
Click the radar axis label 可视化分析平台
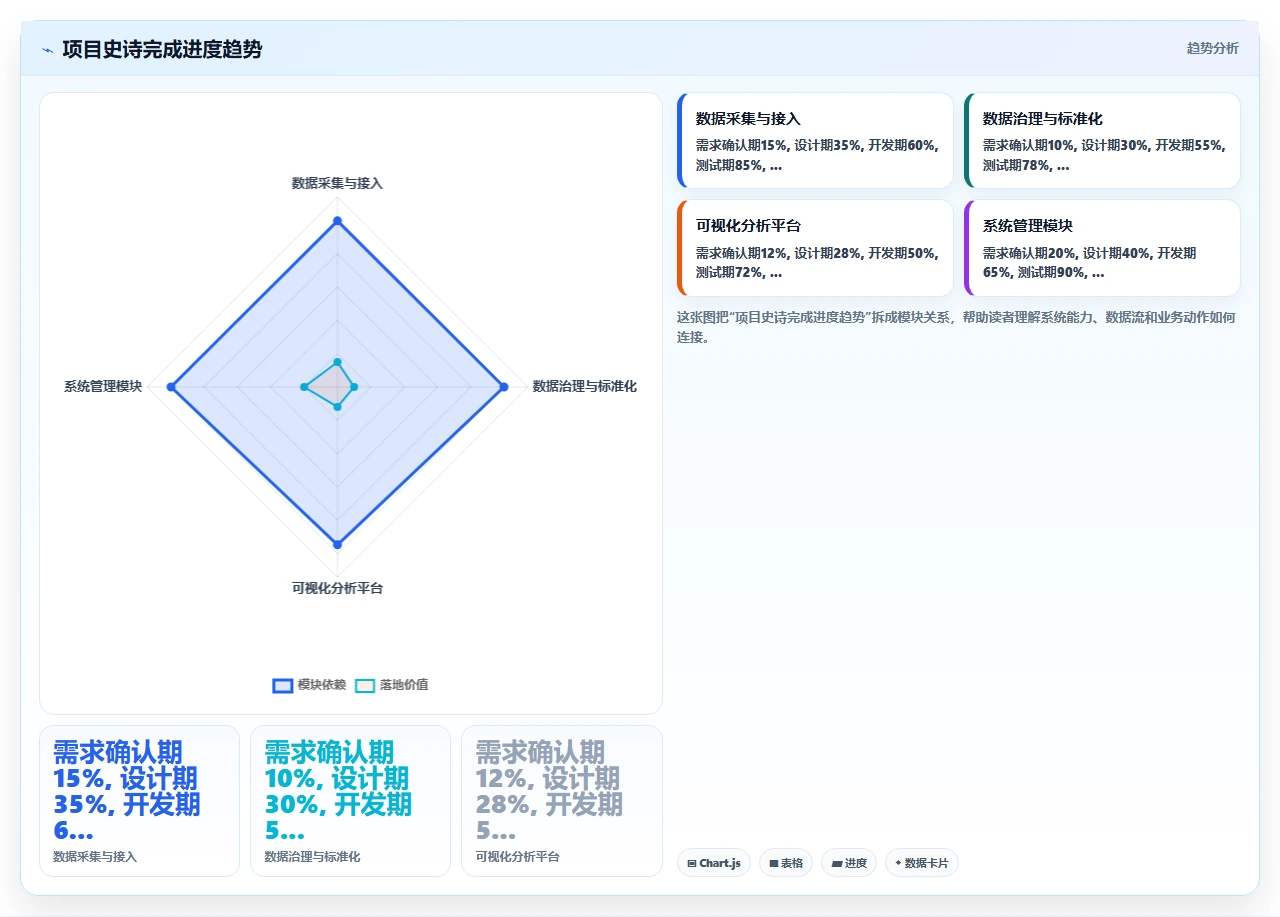point(337,588)
